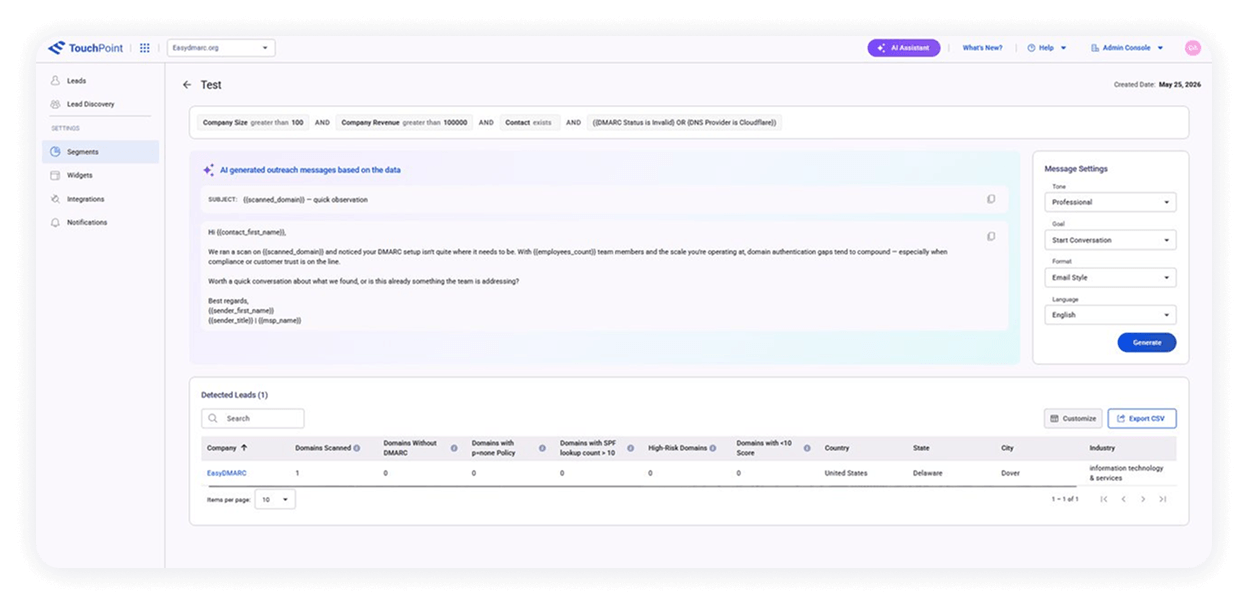Select Segments in the sidebar
1248x608 pixels.
[x=100, y=152]
